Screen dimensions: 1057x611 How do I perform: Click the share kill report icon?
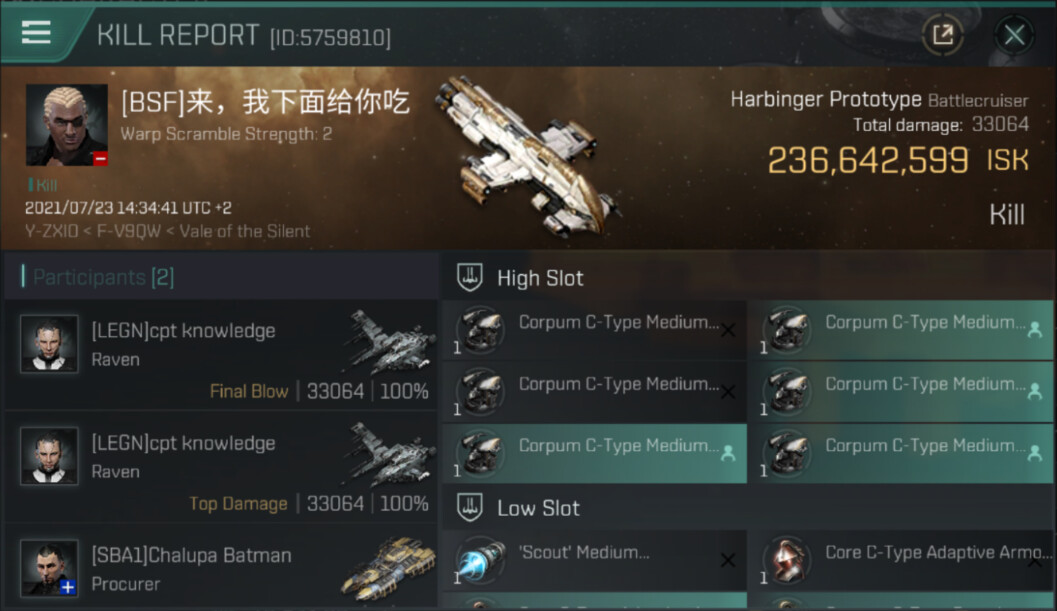(942, 34)
